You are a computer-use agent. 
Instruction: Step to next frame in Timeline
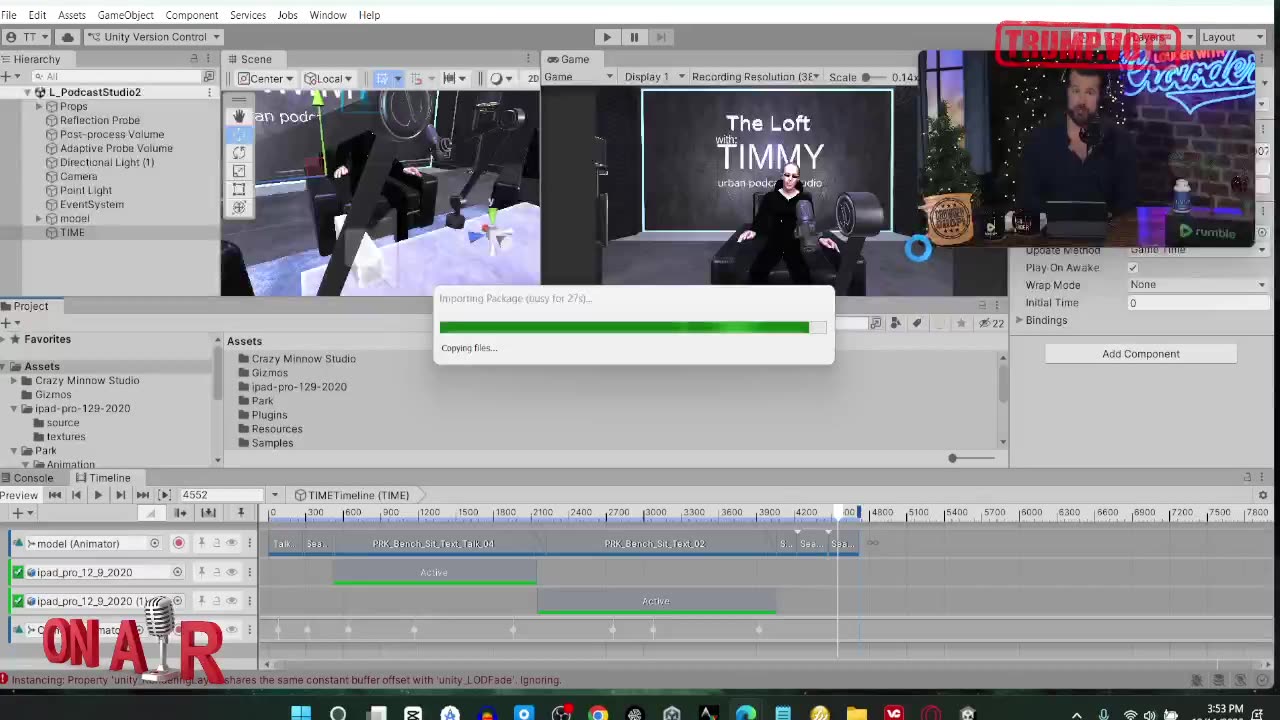(x=120, y=495)
